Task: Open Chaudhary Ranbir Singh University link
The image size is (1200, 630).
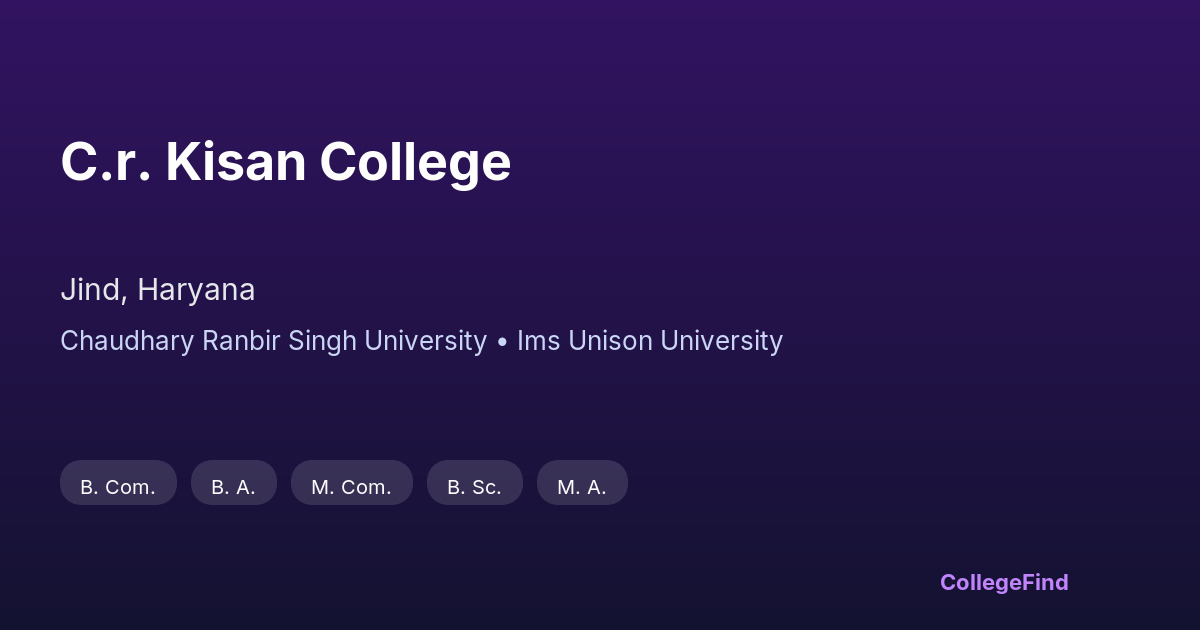Action: [273, 341]
